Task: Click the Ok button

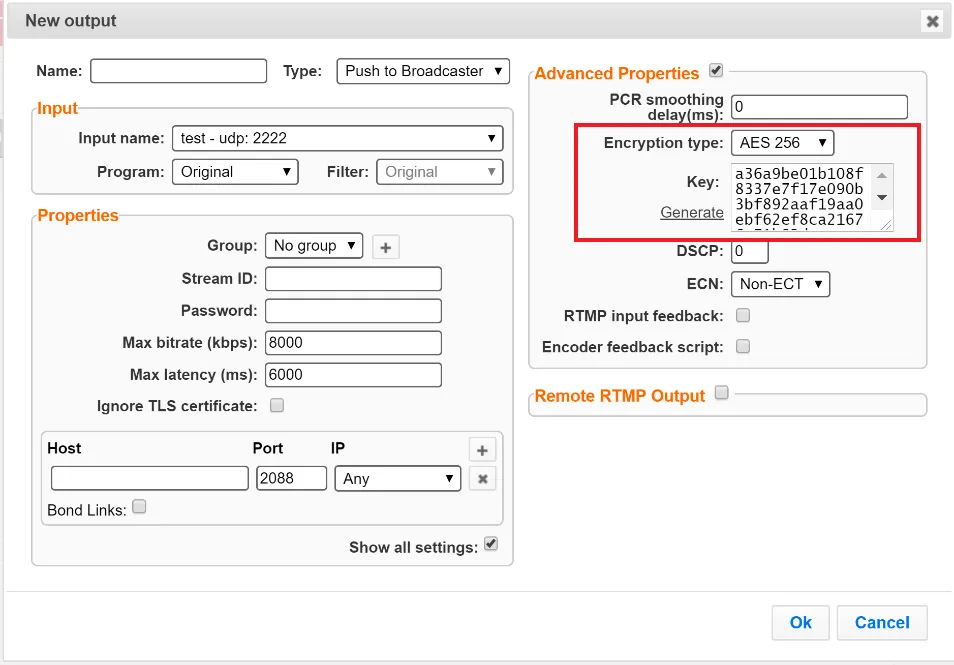Action: point(801,622)
